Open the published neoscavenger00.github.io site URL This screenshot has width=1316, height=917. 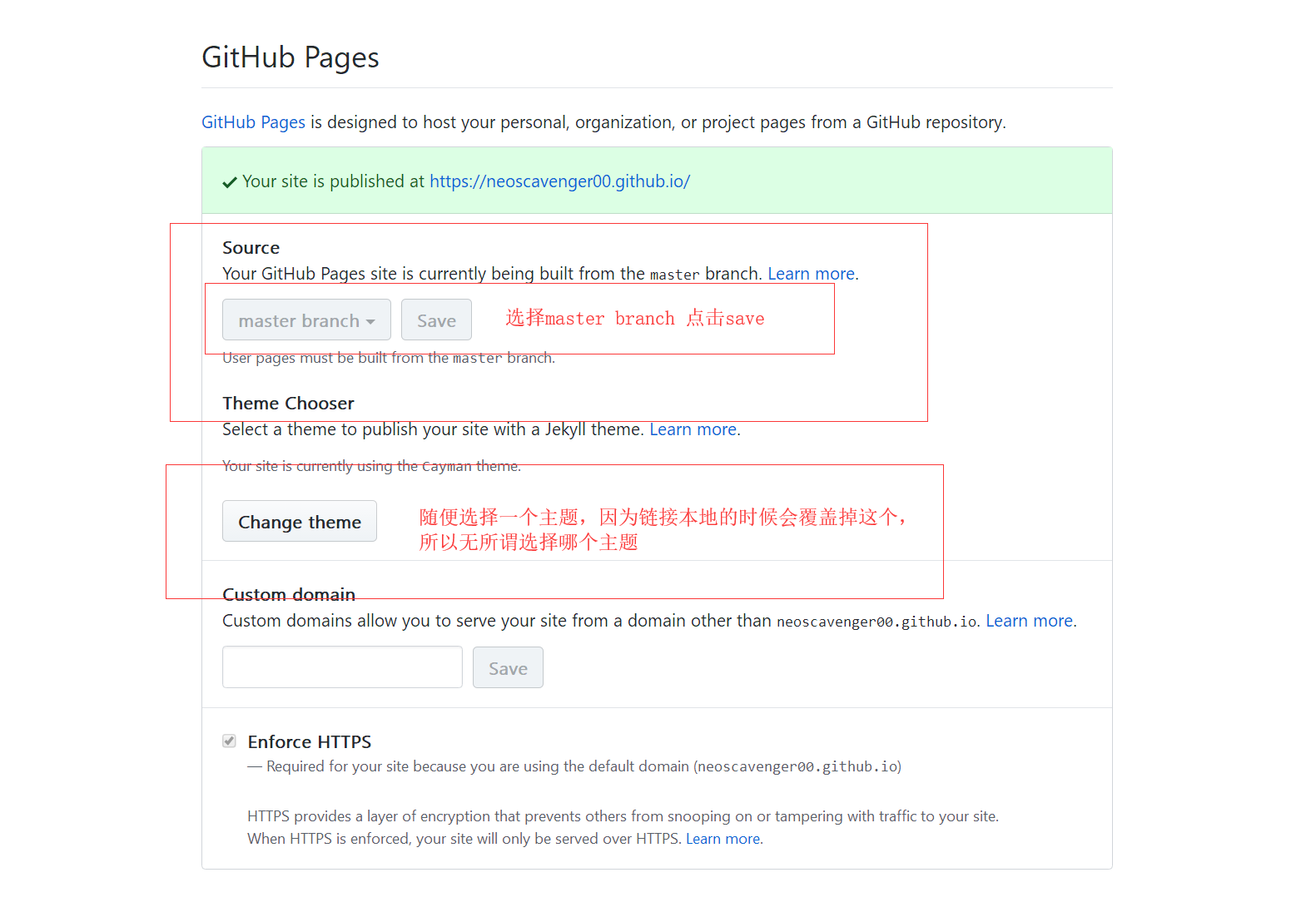pyautogui.click(x=559, y=181)
